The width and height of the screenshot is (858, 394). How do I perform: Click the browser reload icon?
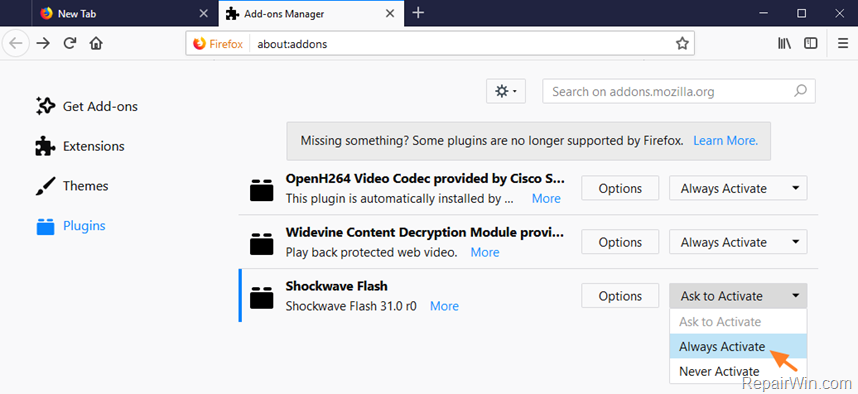click(x=69, y=43)
